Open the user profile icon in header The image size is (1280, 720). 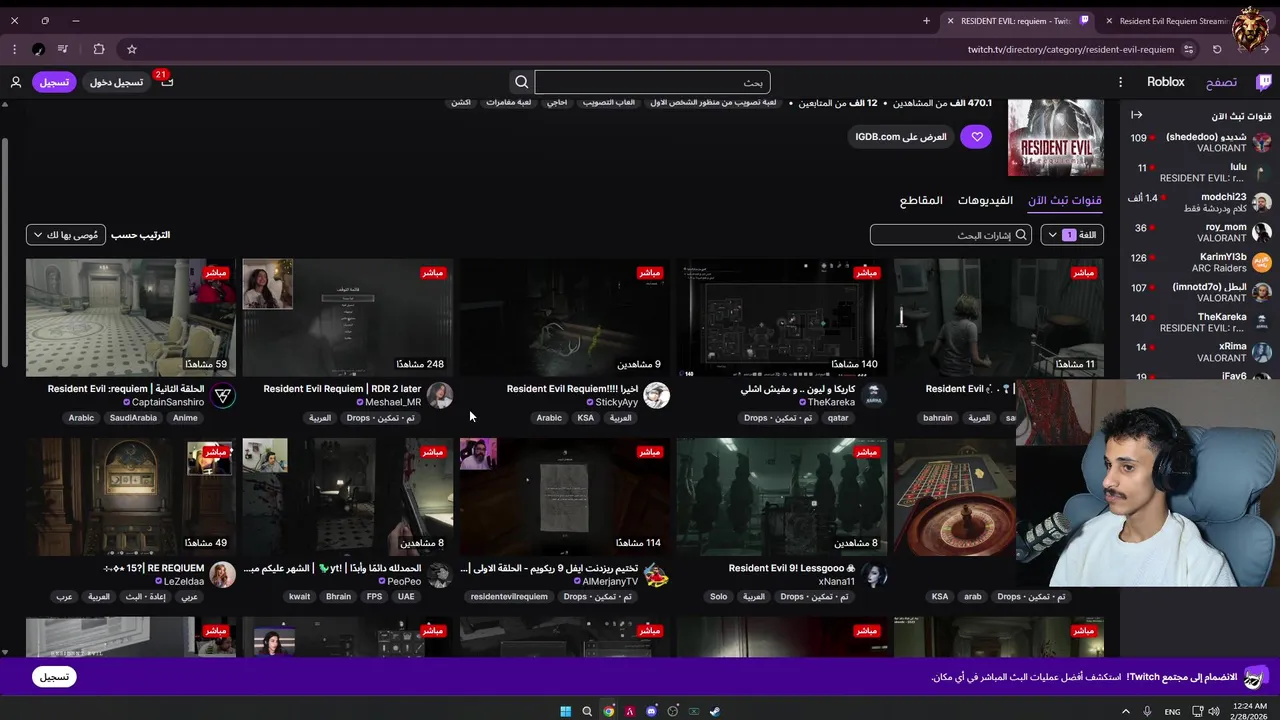pos(16,82)
